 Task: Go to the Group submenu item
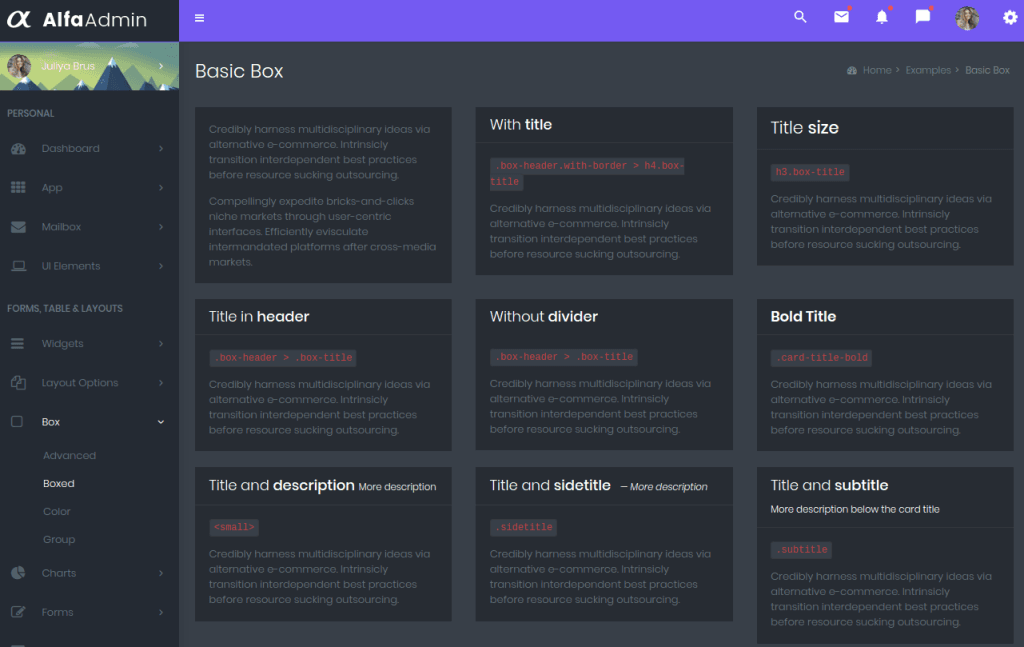(59, 540)
